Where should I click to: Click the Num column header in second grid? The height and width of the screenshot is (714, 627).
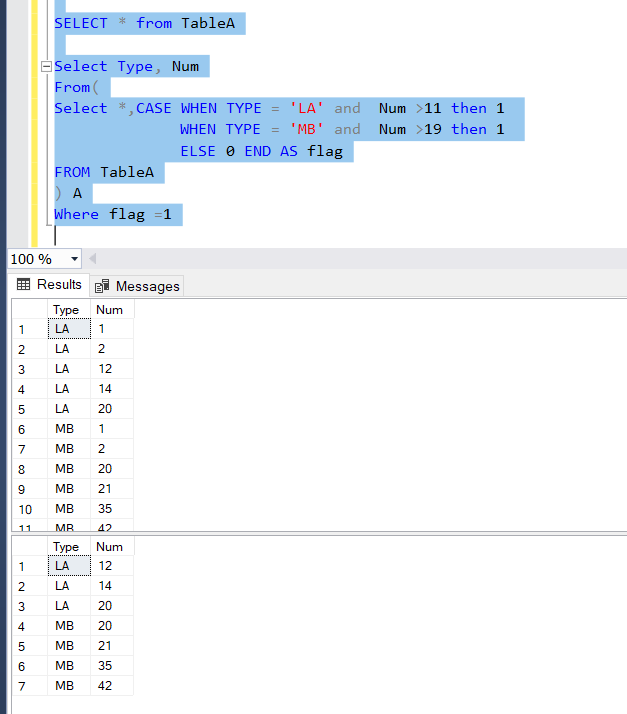(112, 546)
